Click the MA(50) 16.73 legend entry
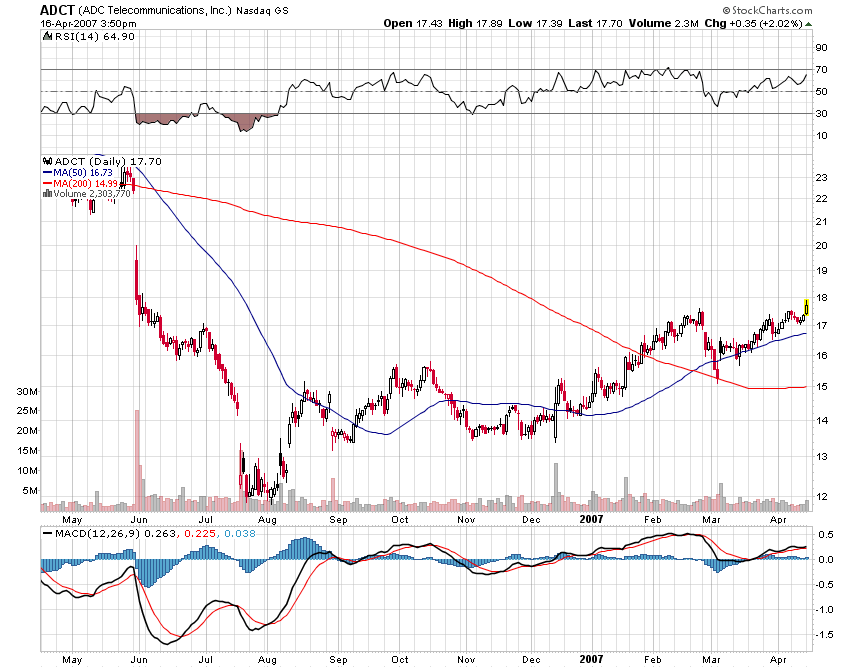This screenshot has width=850, height=668. coord(78,172)
